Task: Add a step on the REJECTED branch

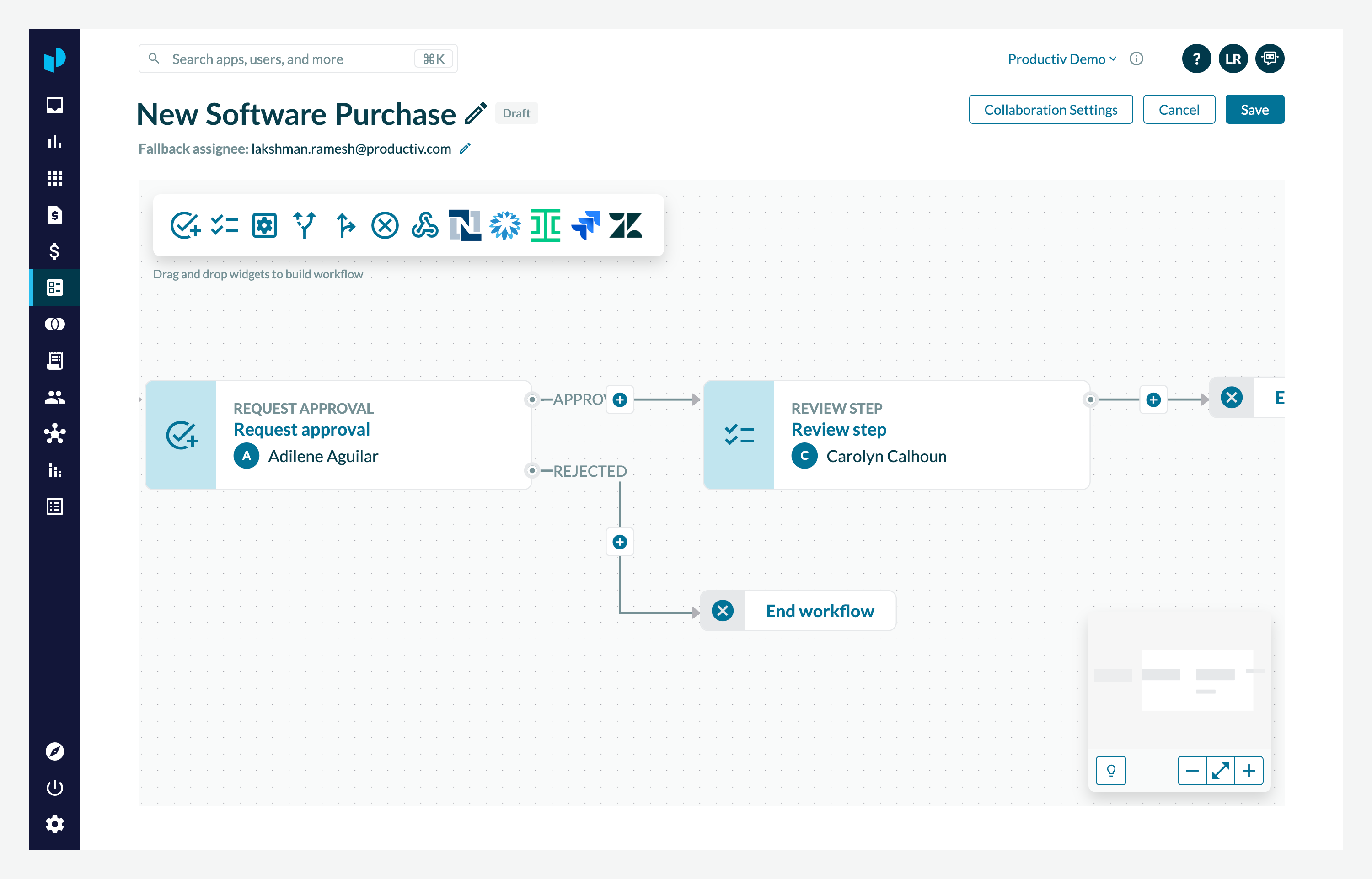Action: [x=620, y=542]
